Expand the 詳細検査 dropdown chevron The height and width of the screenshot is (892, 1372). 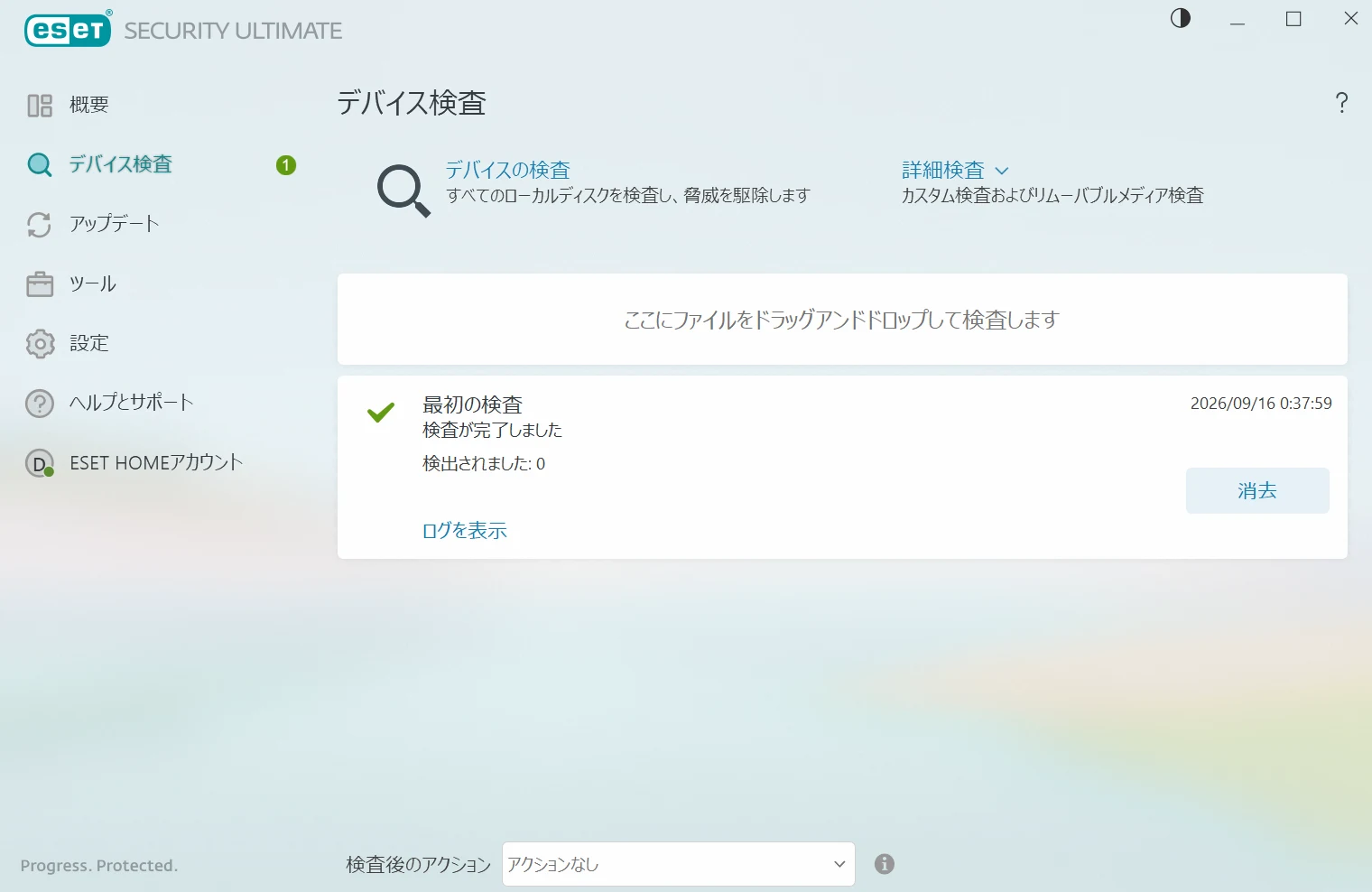tap(1002, 171)
